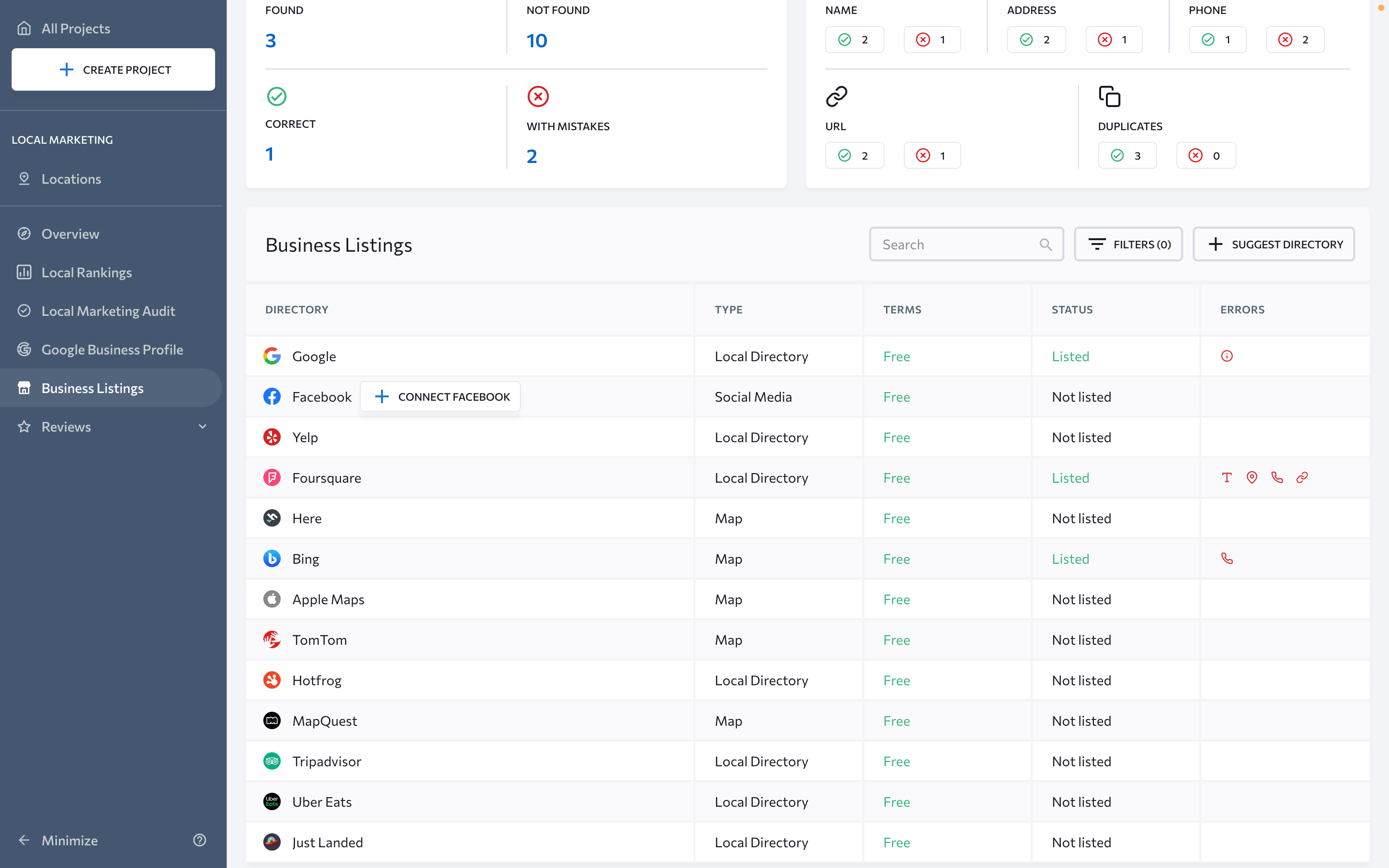Open Local Rankings section
The height and width of the screenshot is (868, 1389).
click(x=86, y=272)
